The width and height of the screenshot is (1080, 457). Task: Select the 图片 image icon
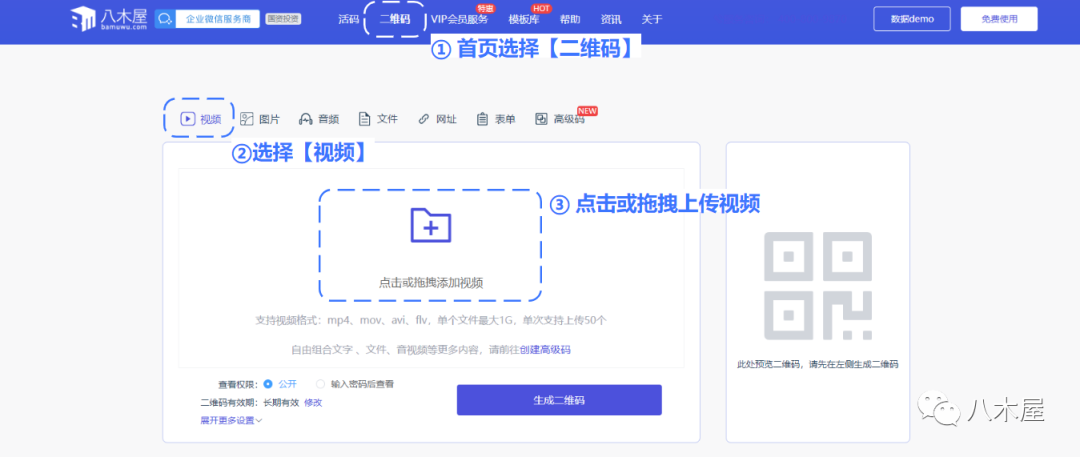pos(247,119)
